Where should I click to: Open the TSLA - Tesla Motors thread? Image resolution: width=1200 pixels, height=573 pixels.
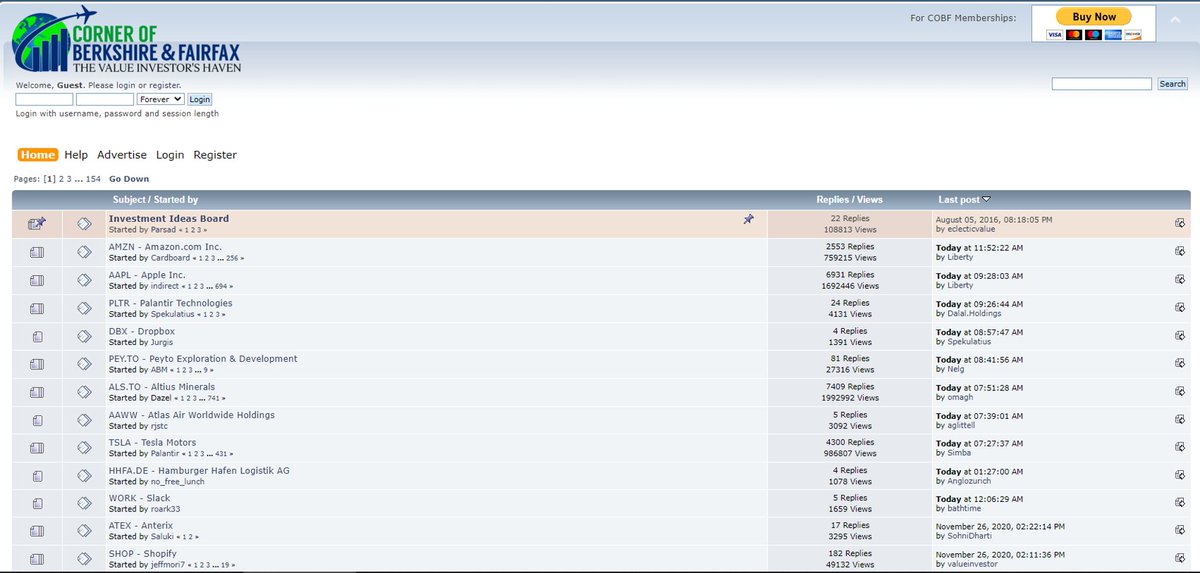tap(152, 442)
